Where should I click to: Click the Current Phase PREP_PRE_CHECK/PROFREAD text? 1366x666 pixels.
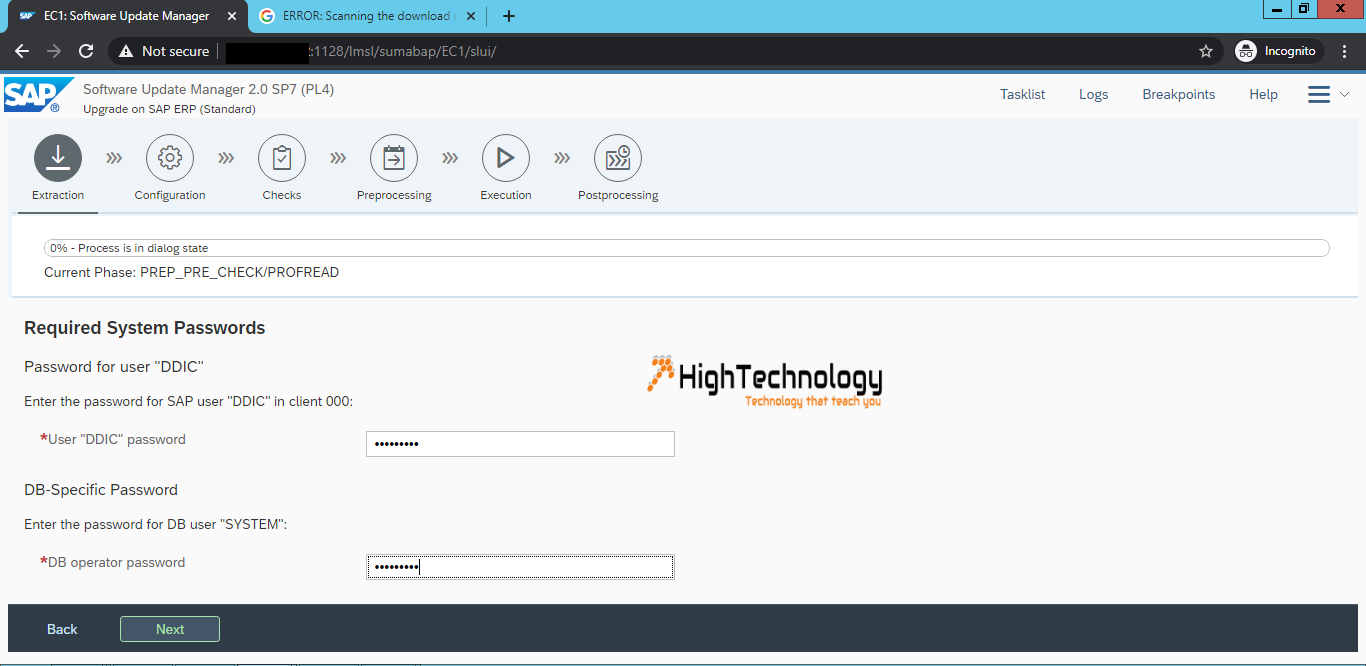coord(192,272)
